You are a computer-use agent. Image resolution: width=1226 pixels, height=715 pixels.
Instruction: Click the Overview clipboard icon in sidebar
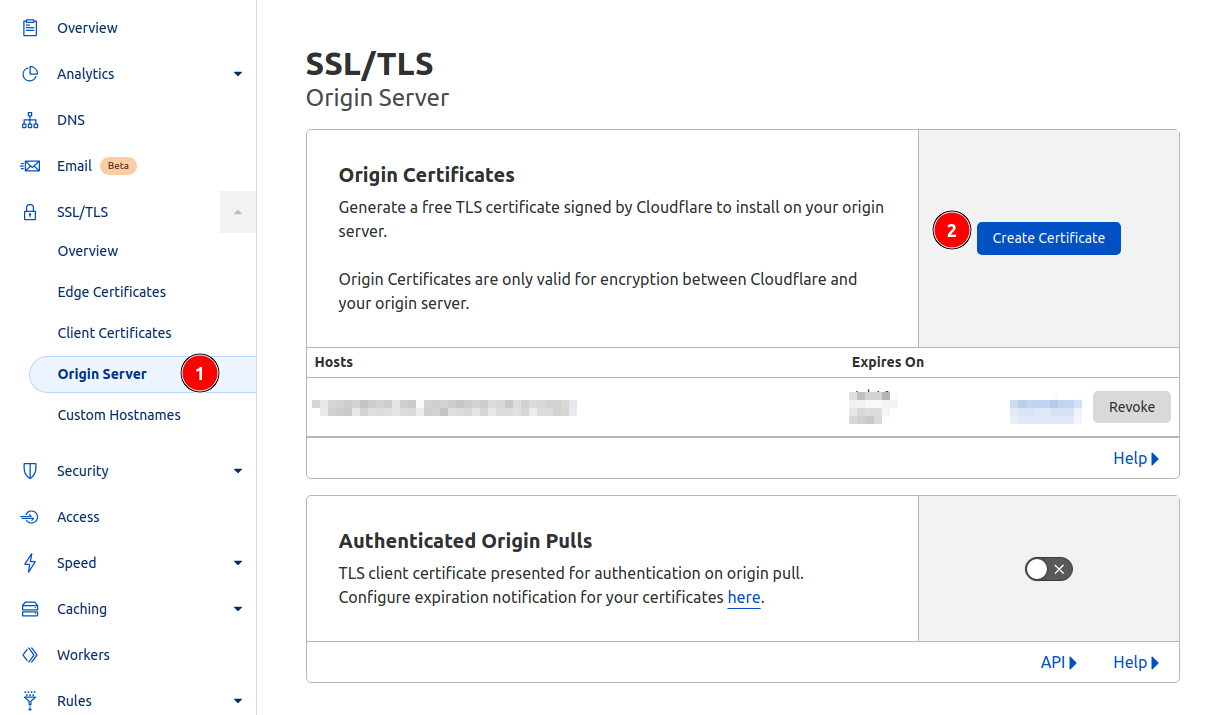[x=30, y=28]
